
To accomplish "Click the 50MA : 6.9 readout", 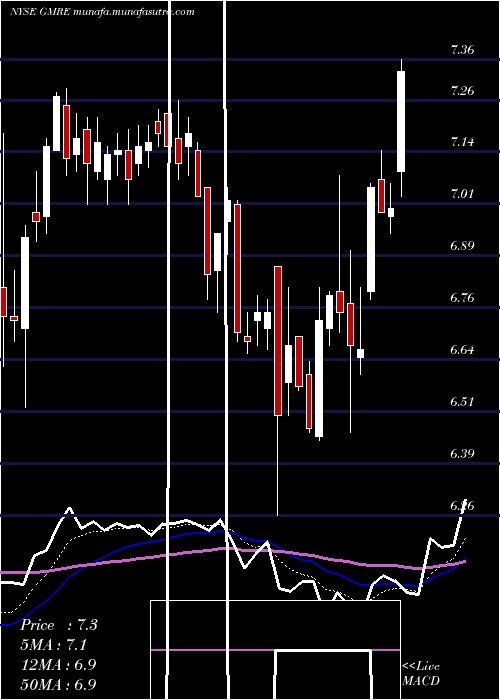I will 58,684.
